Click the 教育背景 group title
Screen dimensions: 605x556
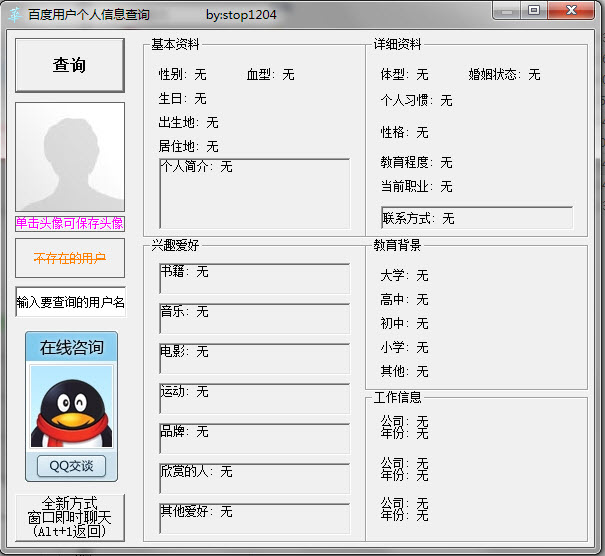(397, 245)
